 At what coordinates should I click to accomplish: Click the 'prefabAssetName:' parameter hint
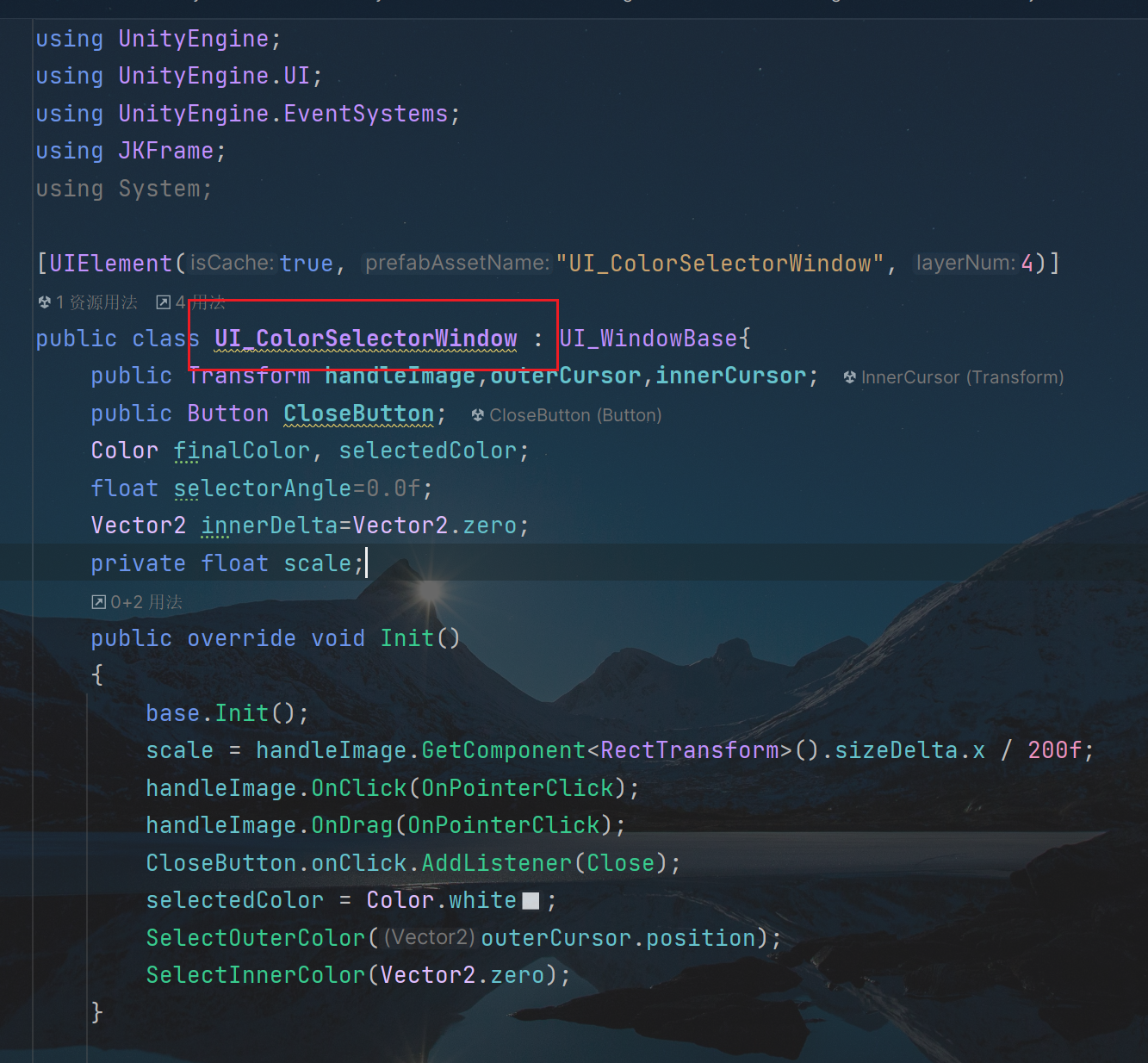[457, 263]
